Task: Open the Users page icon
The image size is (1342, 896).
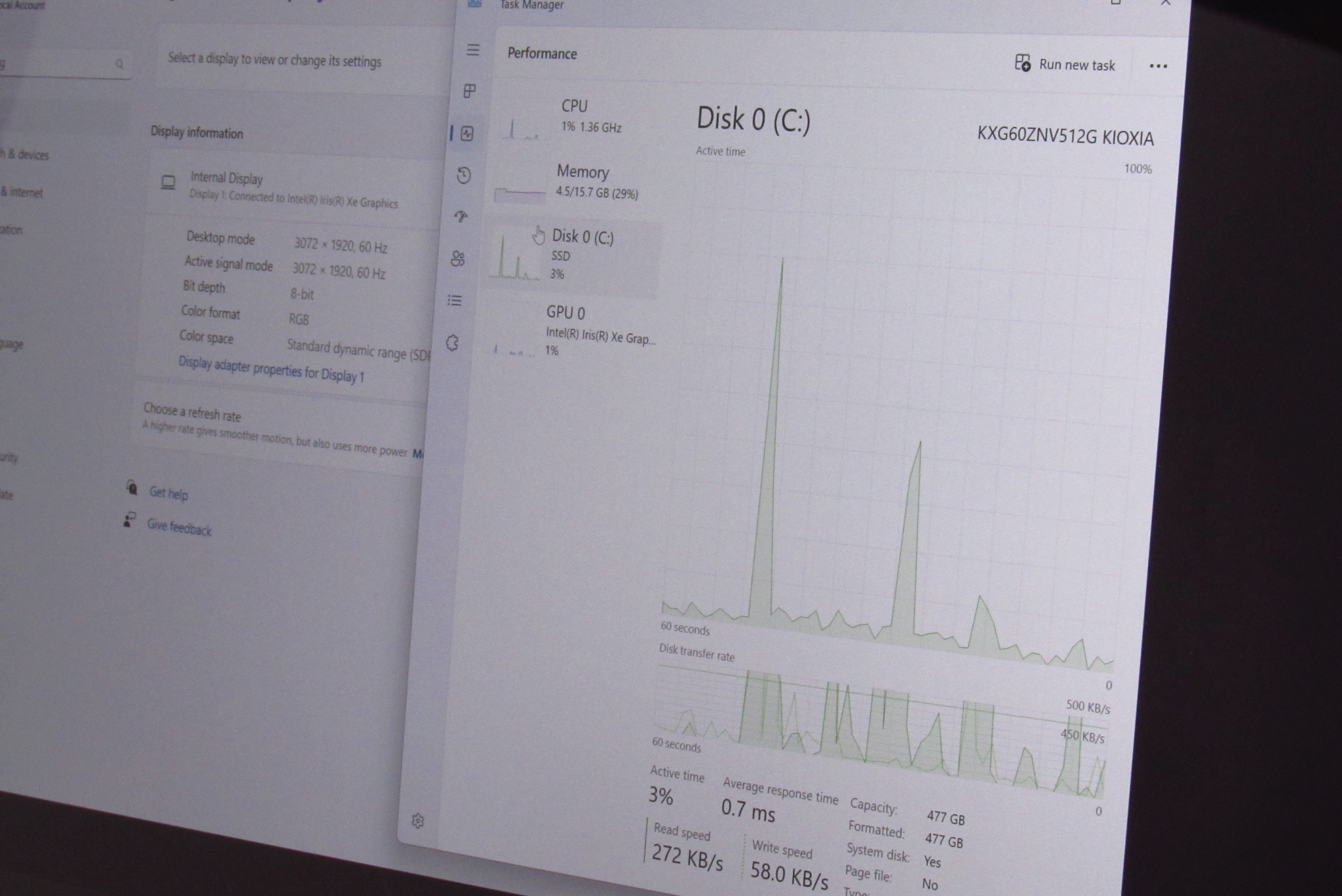Action: pos(458,259)
